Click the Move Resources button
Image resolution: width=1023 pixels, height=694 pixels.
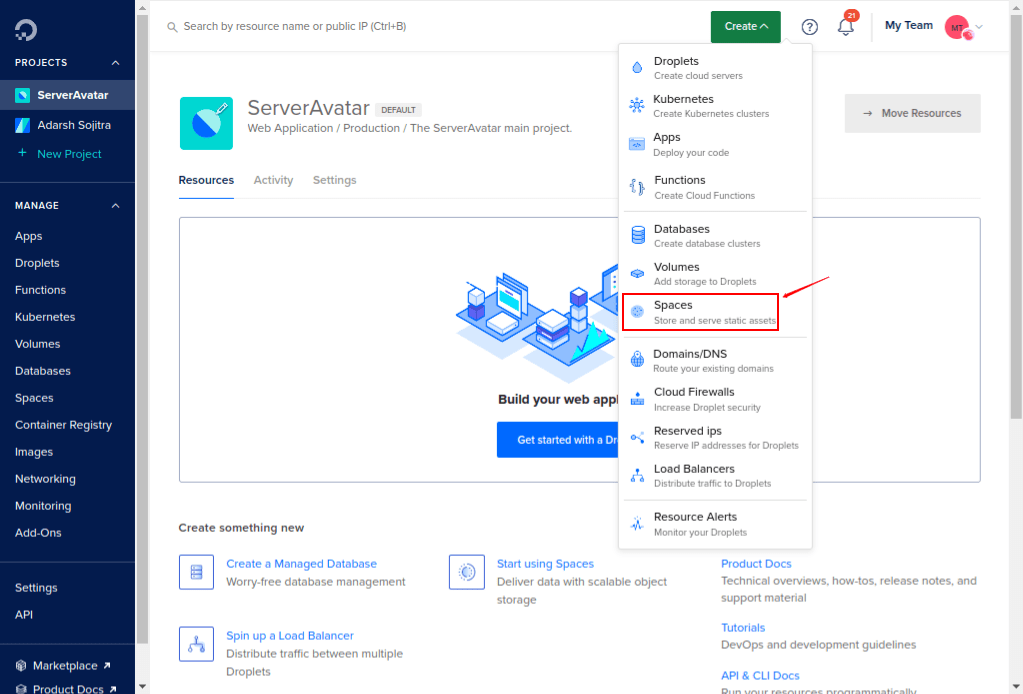pyautogui.click(x=912, y=113)
